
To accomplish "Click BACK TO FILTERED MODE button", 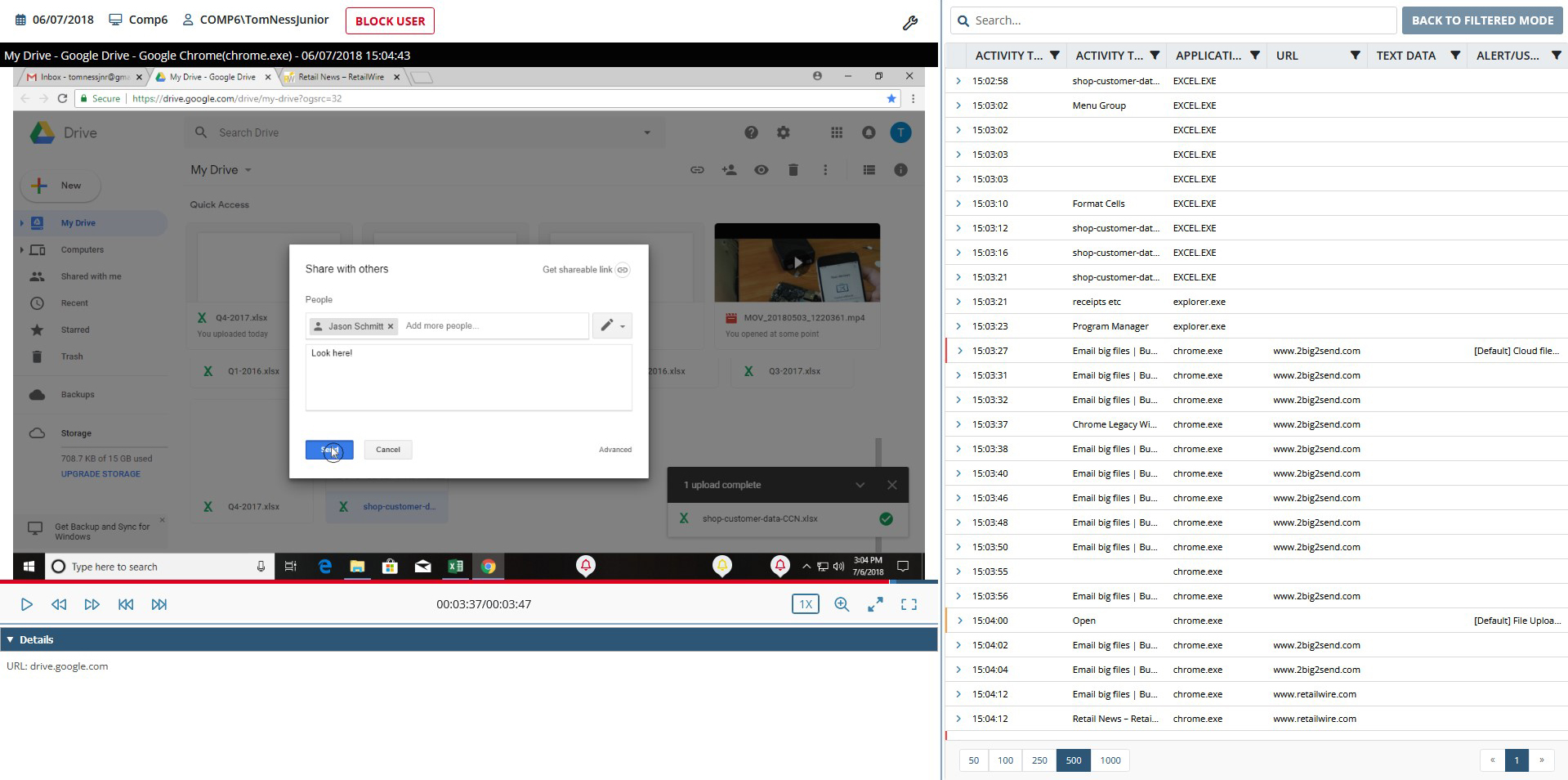I will [1482, 20].
